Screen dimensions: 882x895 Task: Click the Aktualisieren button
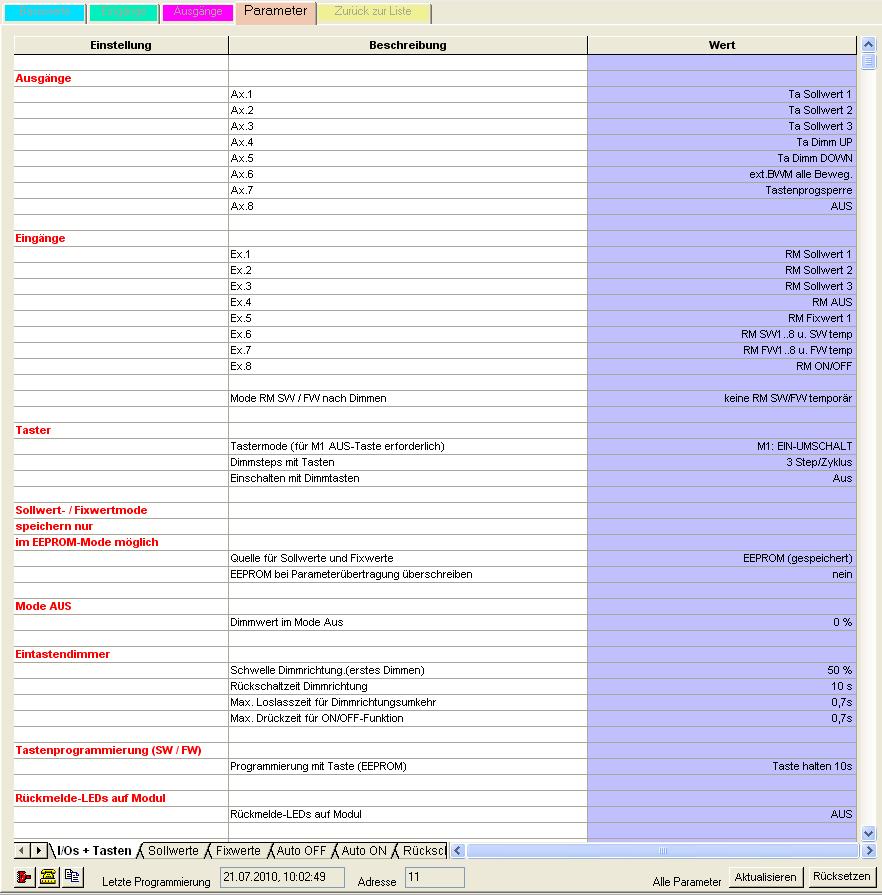[x=766, y=877]
